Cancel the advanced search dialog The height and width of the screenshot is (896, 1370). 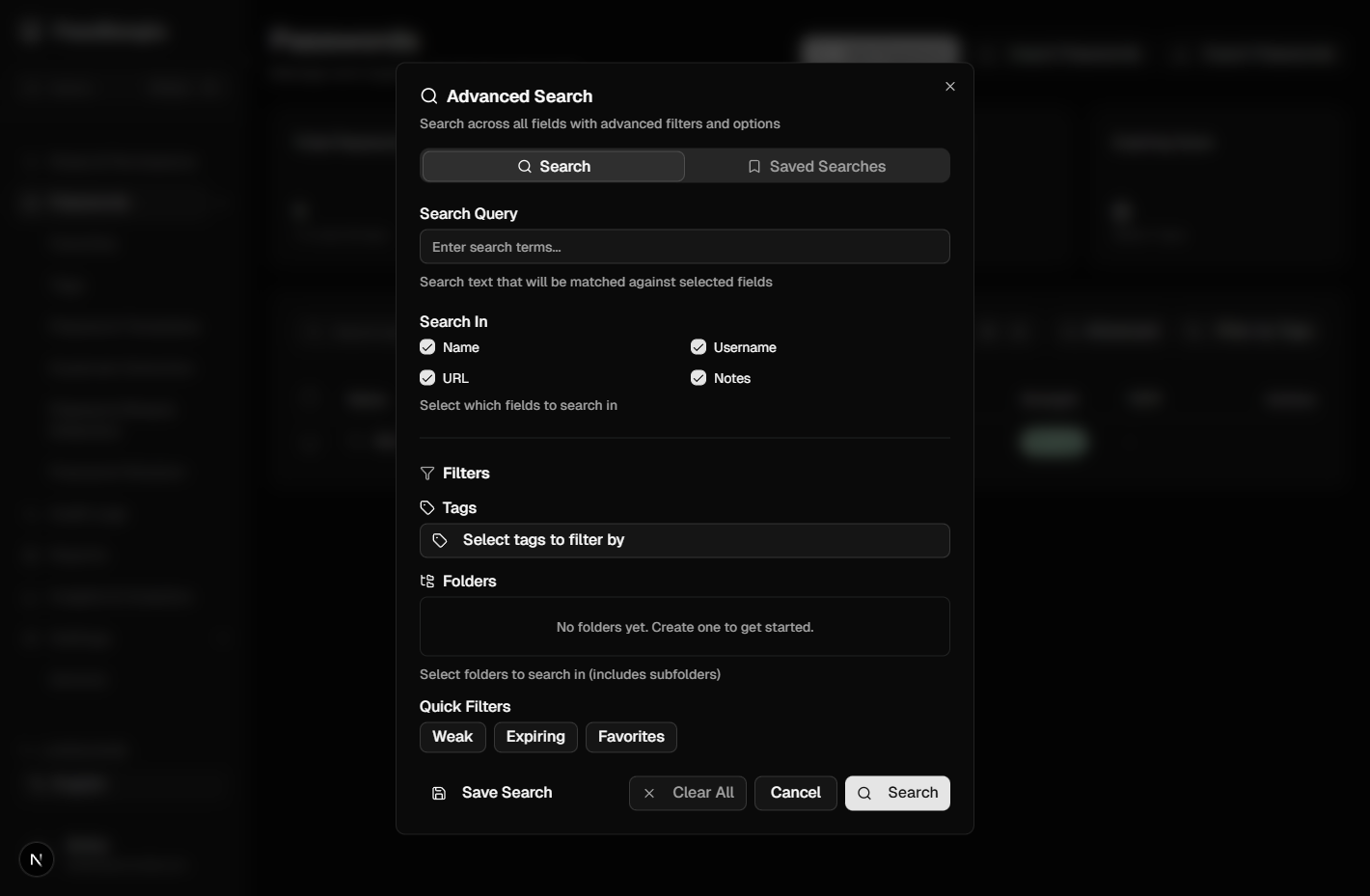click(x=795, y=793)
